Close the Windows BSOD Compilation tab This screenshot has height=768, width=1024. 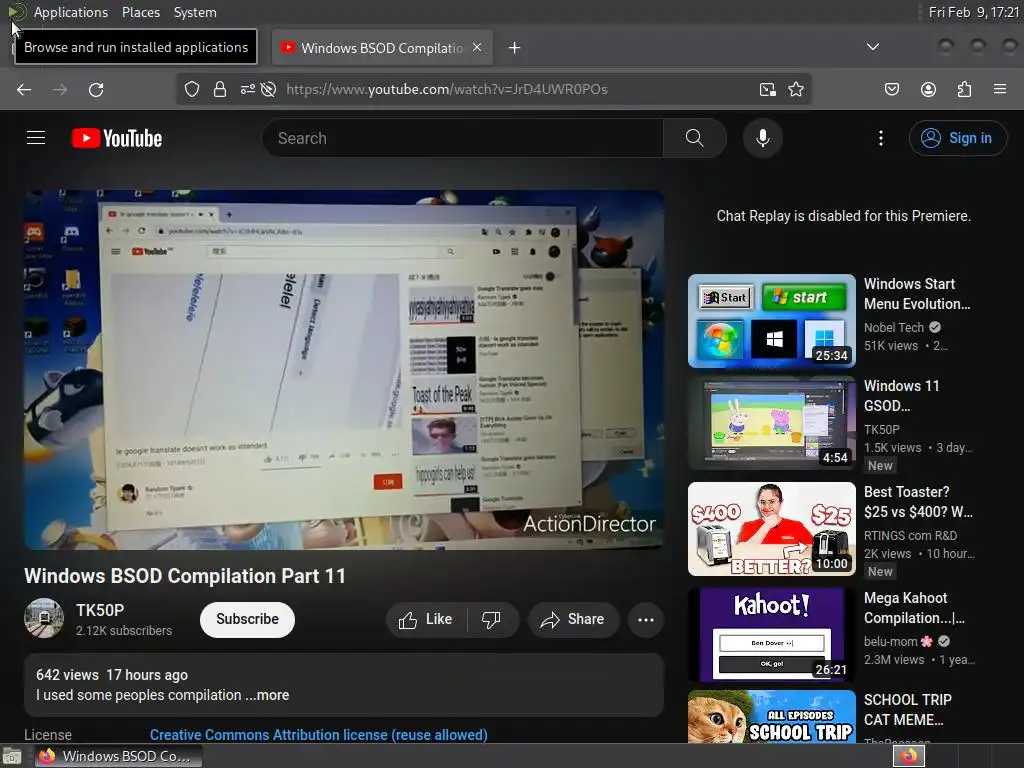coord(477,48)
